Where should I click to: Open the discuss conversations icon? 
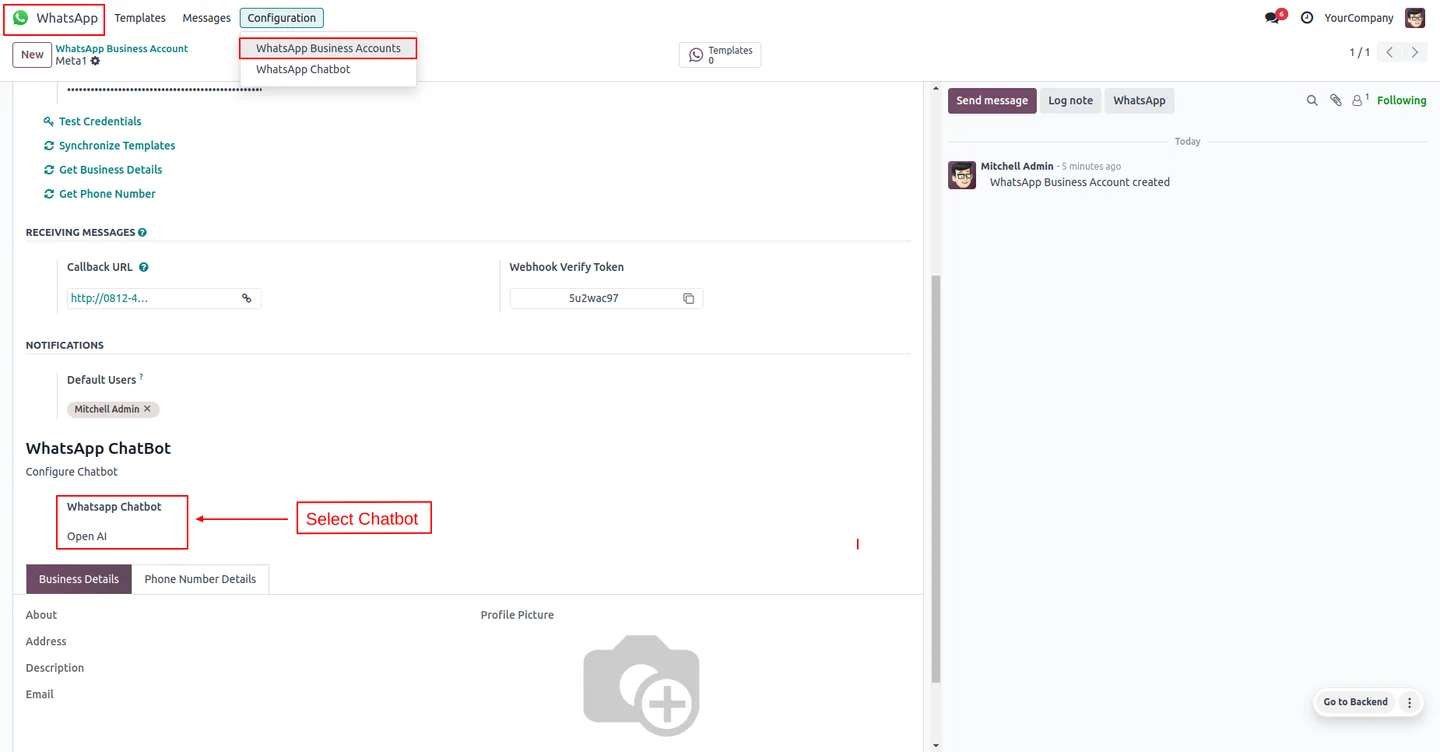pyautogui.click(x=1272, y=18)
